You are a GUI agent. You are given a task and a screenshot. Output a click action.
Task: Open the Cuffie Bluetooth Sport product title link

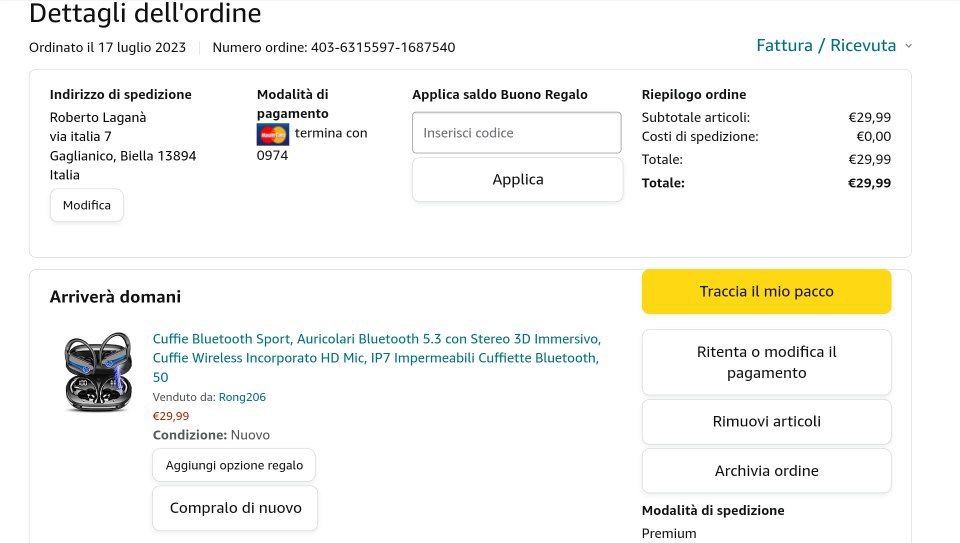[376, 357]
